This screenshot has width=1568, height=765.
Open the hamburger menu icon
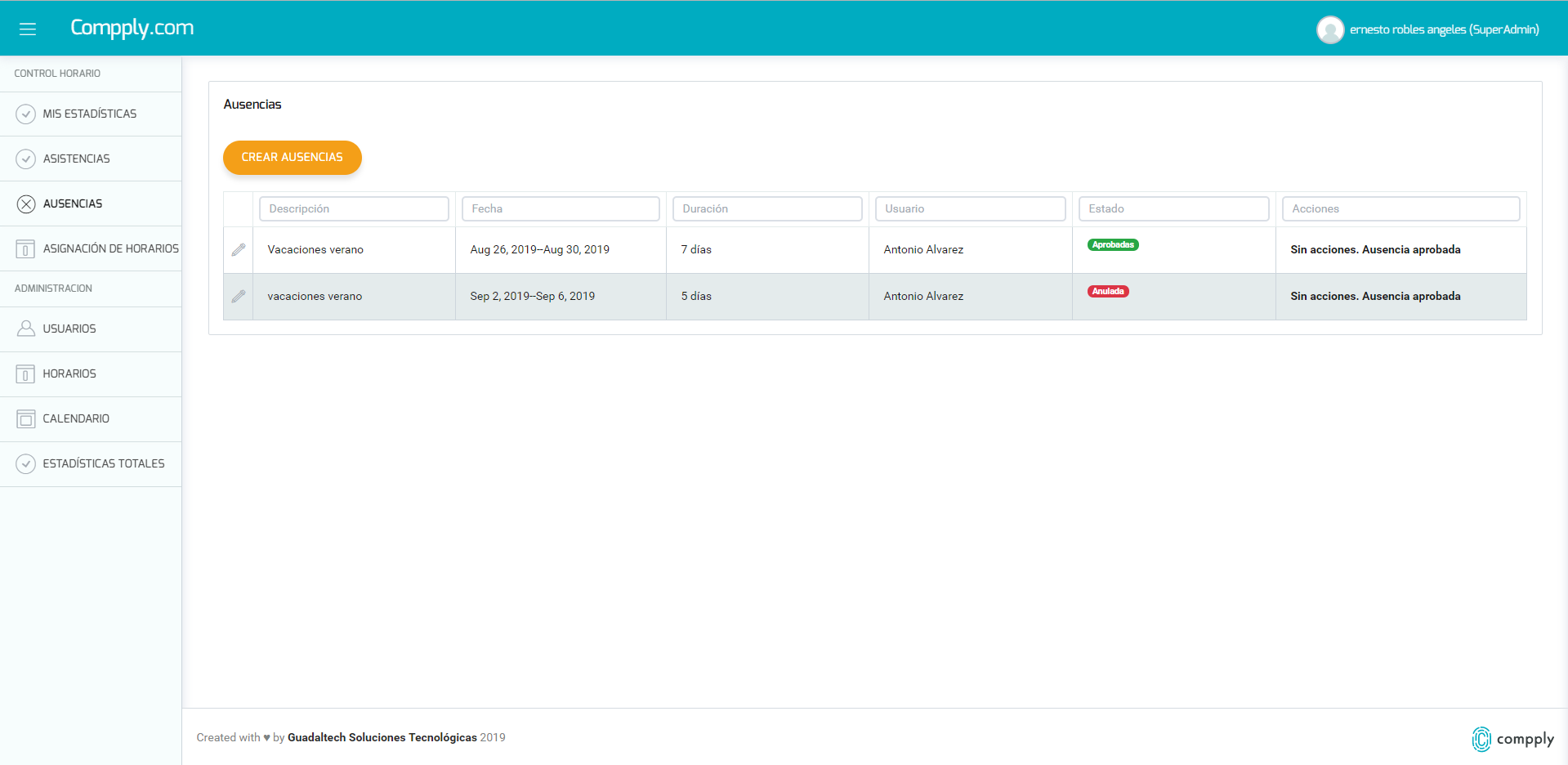coord(28,29)
